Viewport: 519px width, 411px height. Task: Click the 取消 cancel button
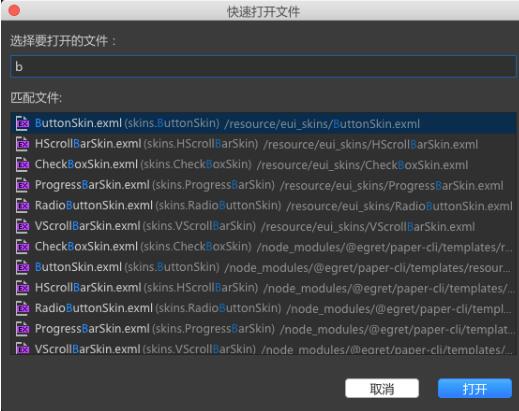(x=382, y=388)
